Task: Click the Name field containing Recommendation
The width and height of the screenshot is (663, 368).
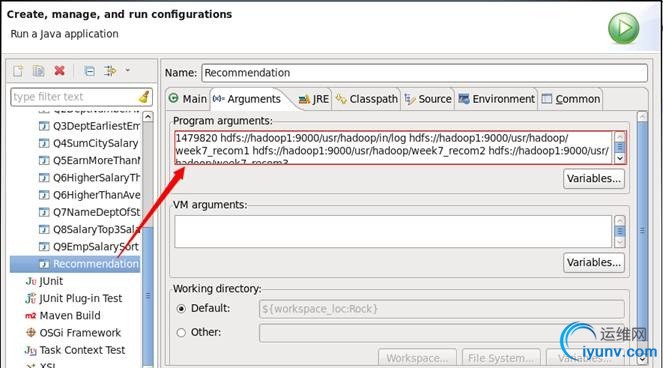Action: [x=425, y=73]
